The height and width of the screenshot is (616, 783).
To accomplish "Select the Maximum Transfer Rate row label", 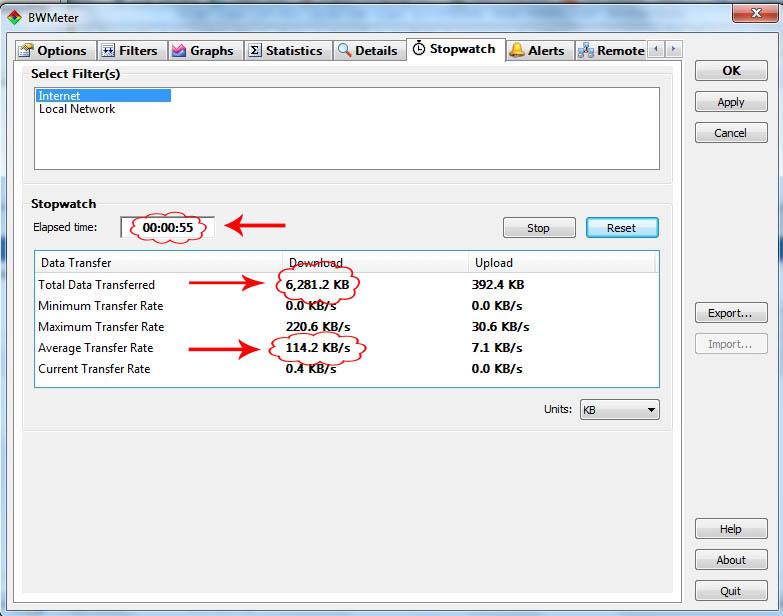I will coord(101,327).
